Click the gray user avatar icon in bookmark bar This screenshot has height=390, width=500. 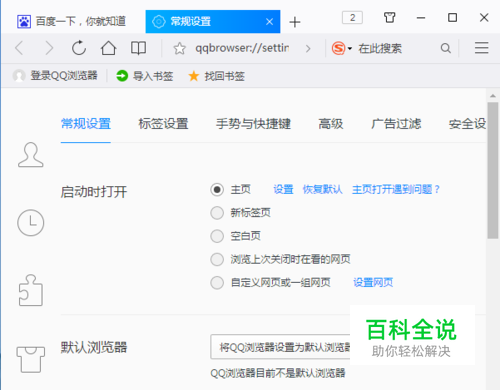click(19, 76)
